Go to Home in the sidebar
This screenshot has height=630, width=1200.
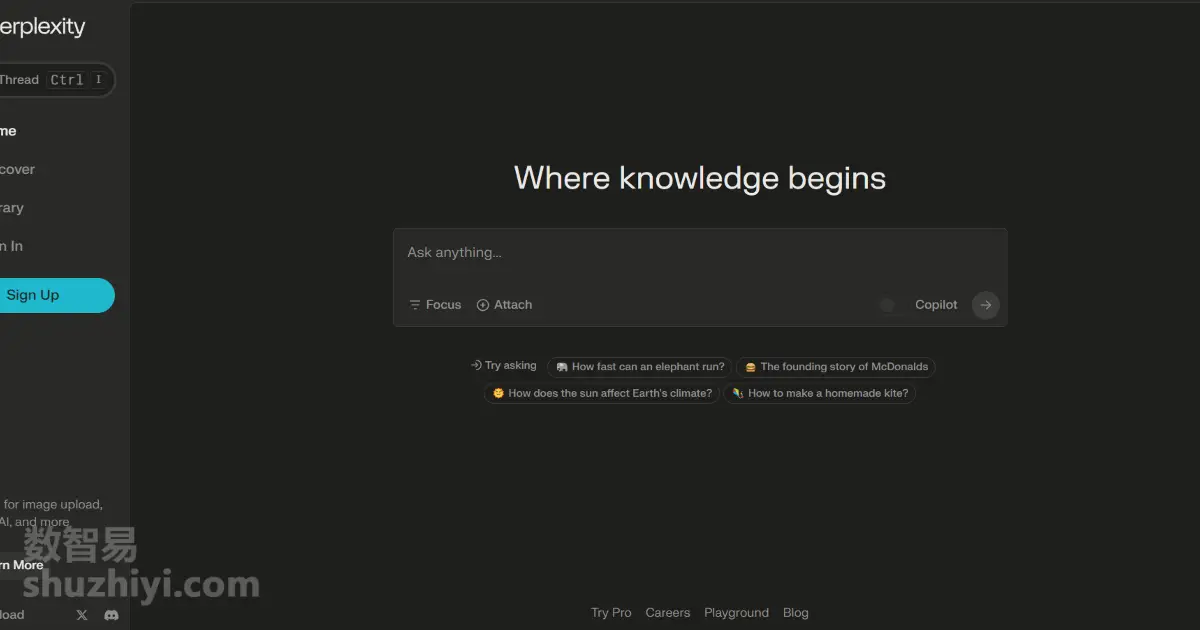click(10, 131)
